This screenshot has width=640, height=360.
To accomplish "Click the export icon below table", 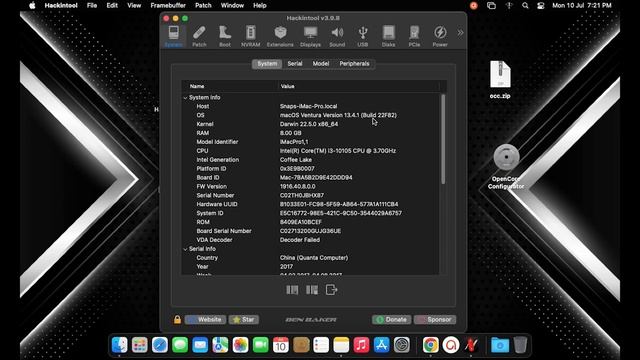I will point(331,290).
